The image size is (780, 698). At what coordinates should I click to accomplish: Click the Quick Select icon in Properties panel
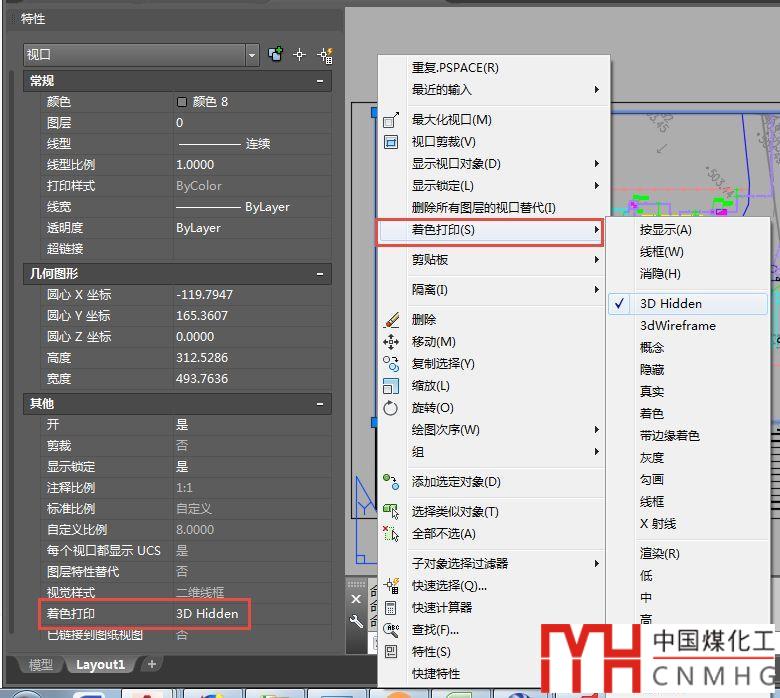324,55
